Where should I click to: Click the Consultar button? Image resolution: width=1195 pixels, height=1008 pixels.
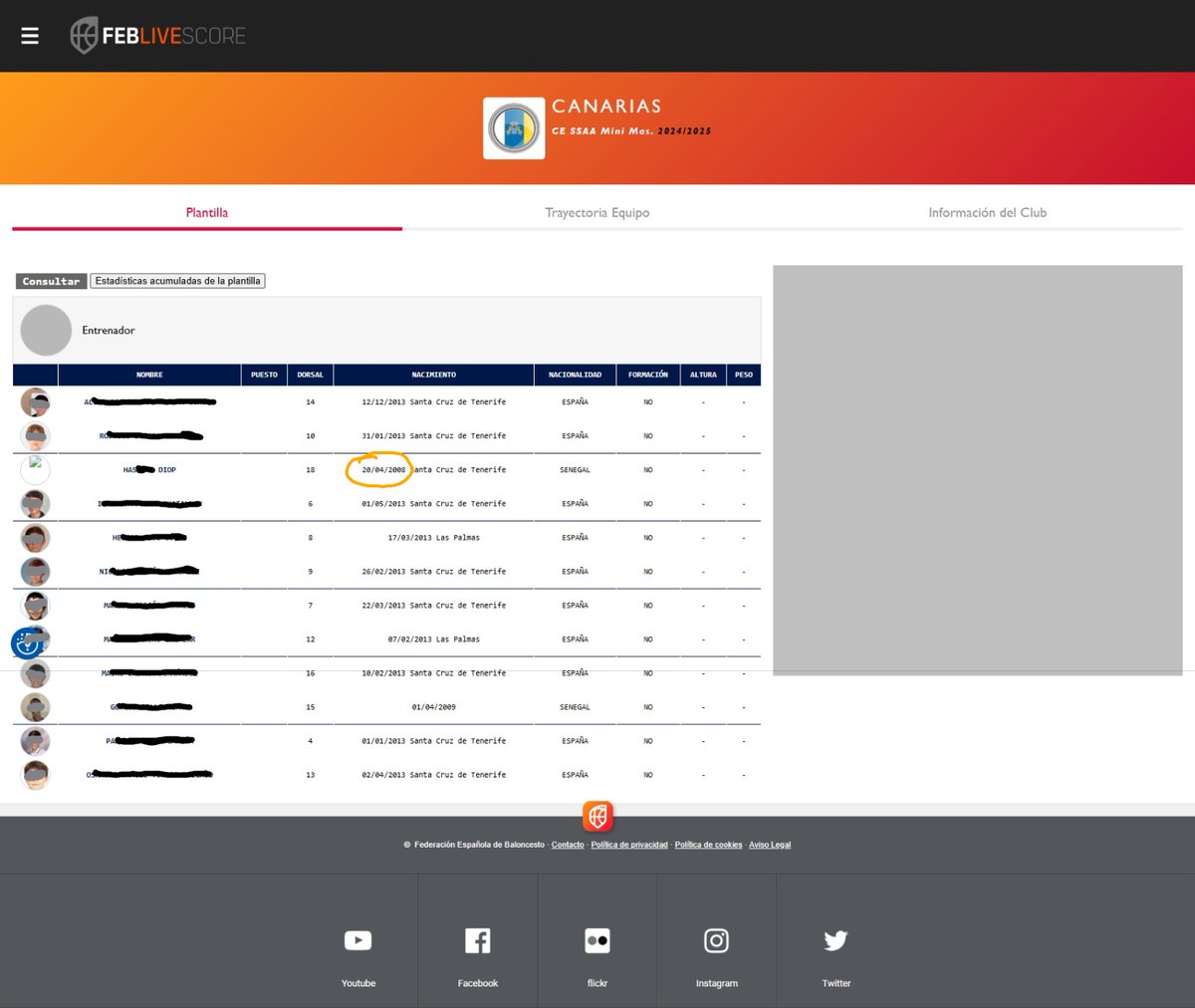(x=51, y=281)
